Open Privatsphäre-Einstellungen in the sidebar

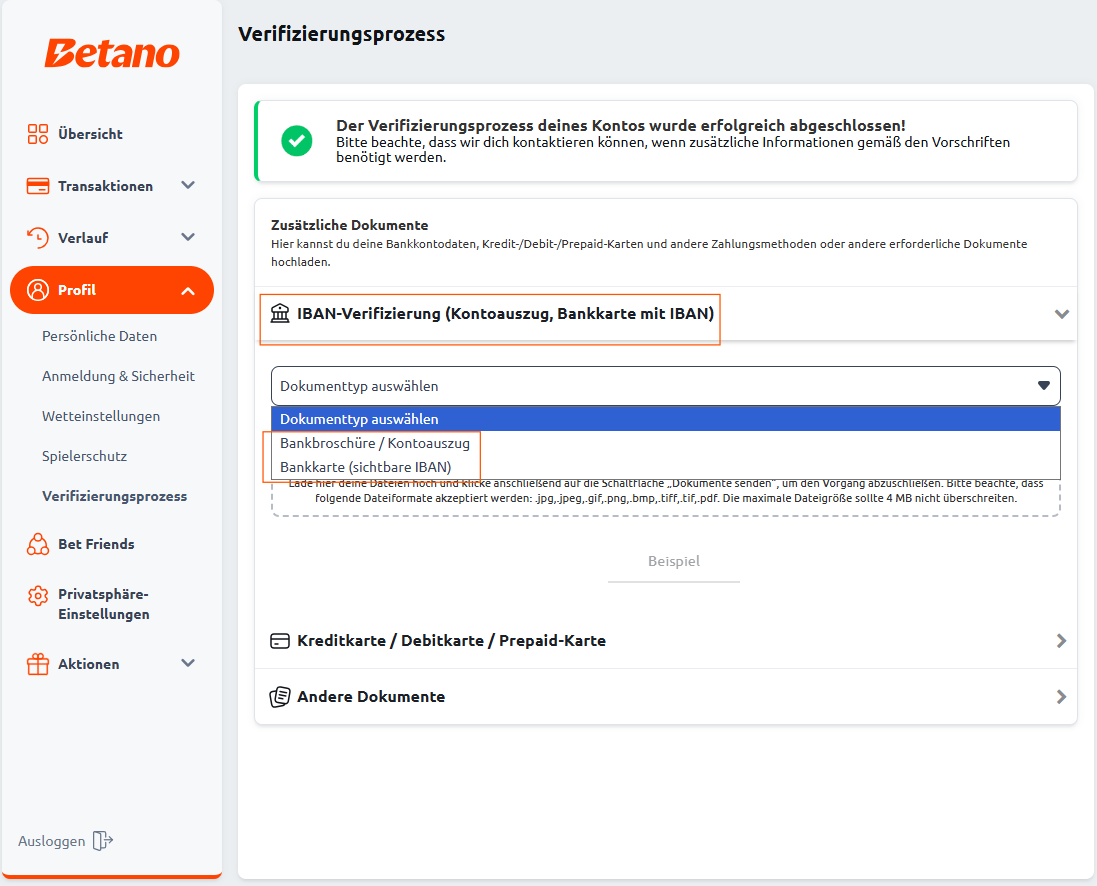104,604
